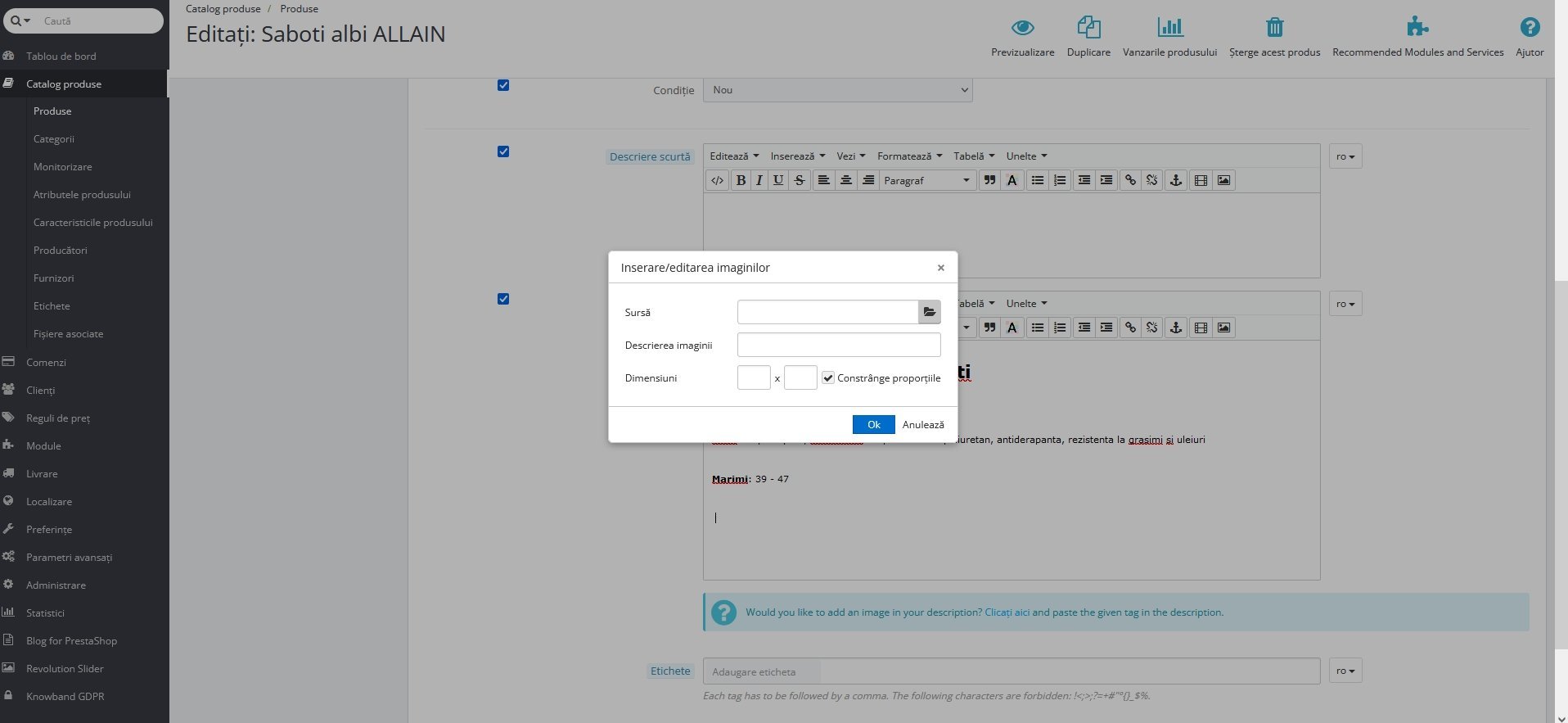Viewport: 1568px width, 723px height.
Task: Click Anulează in image dialog
Action: (x=923, y=424)
